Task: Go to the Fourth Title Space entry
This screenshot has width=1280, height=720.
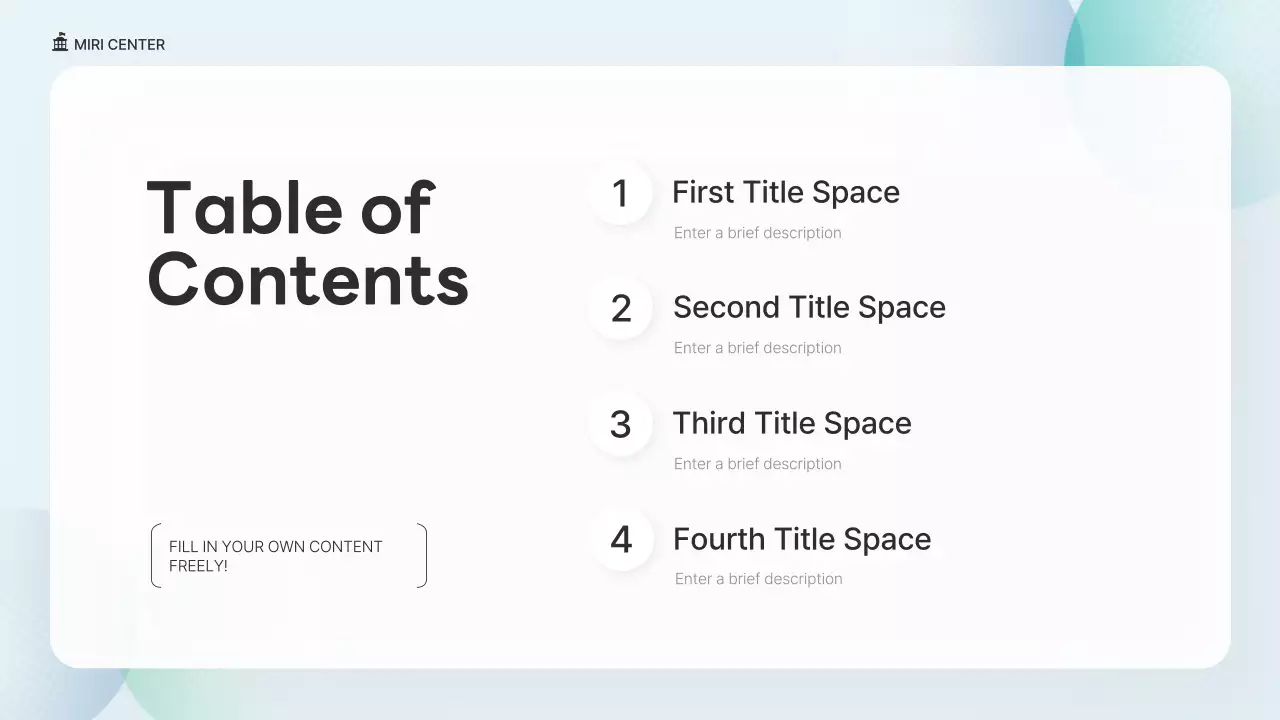Action: pos(801,539)
